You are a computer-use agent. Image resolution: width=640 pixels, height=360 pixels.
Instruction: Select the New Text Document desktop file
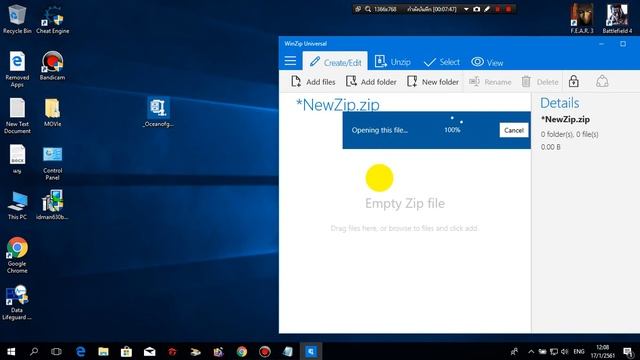[17, 116]
